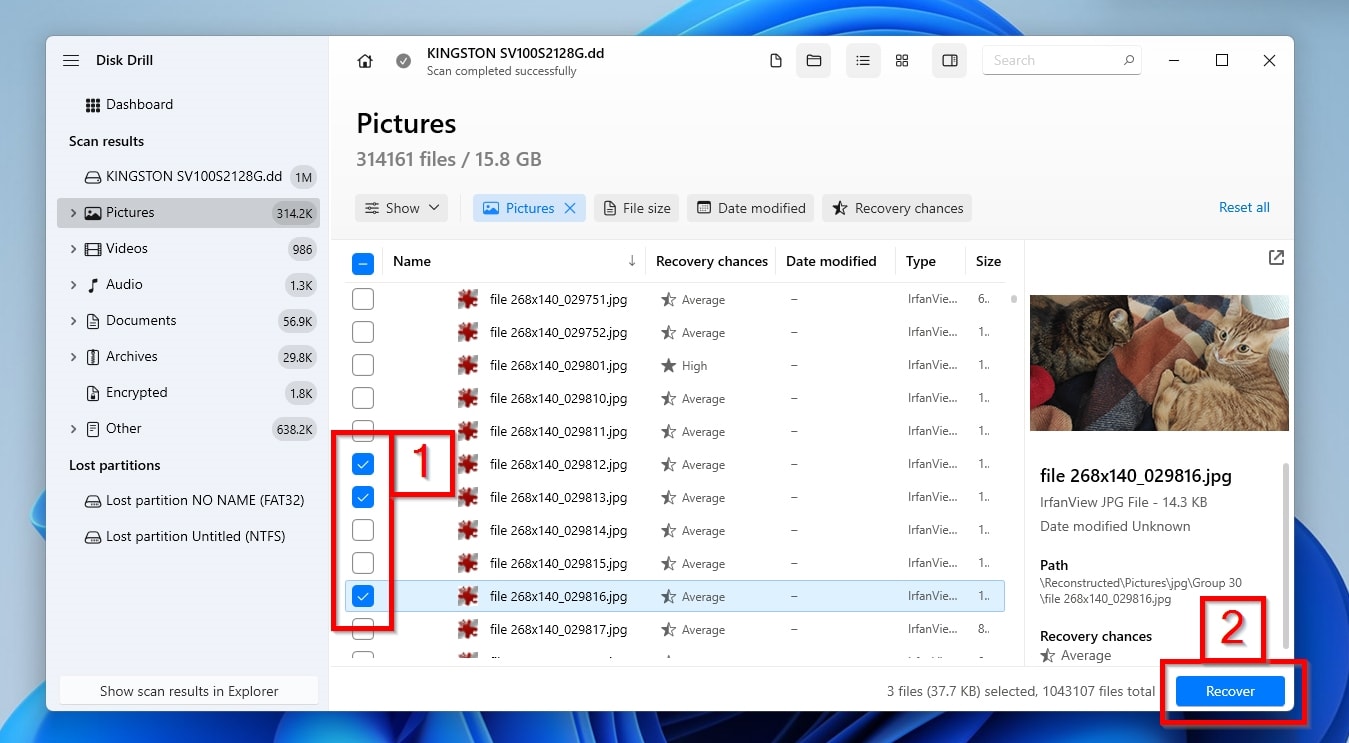
Task: Click the Recover button
Action: [x=1230, y=691]
